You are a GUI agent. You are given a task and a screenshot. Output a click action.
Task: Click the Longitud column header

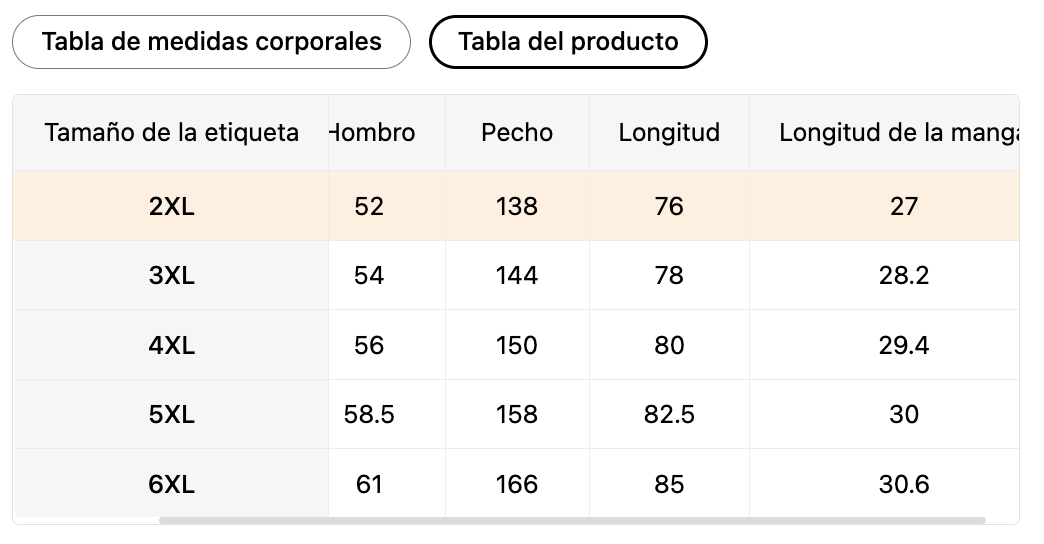[x=669, y=133]
